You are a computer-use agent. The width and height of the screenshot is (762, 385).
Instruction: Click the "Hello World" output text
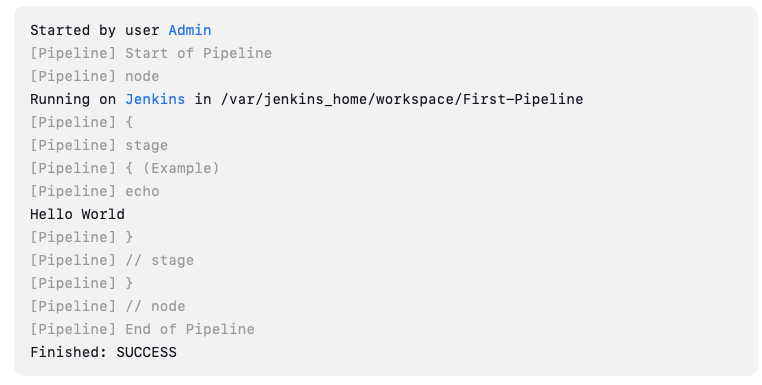pyautogui.click(x=77, y=214)
